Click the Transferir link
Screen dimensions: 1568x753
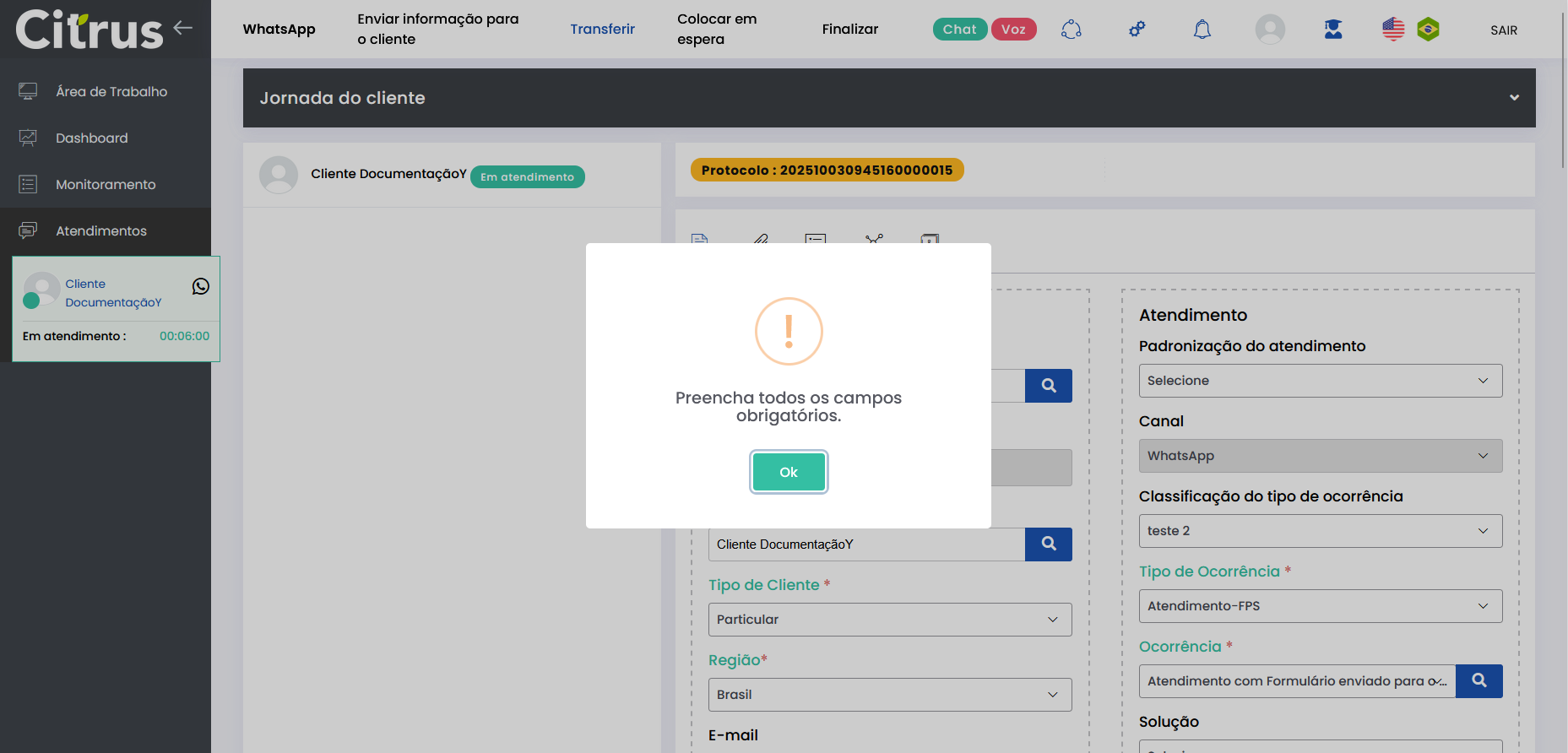coord(602,30)
